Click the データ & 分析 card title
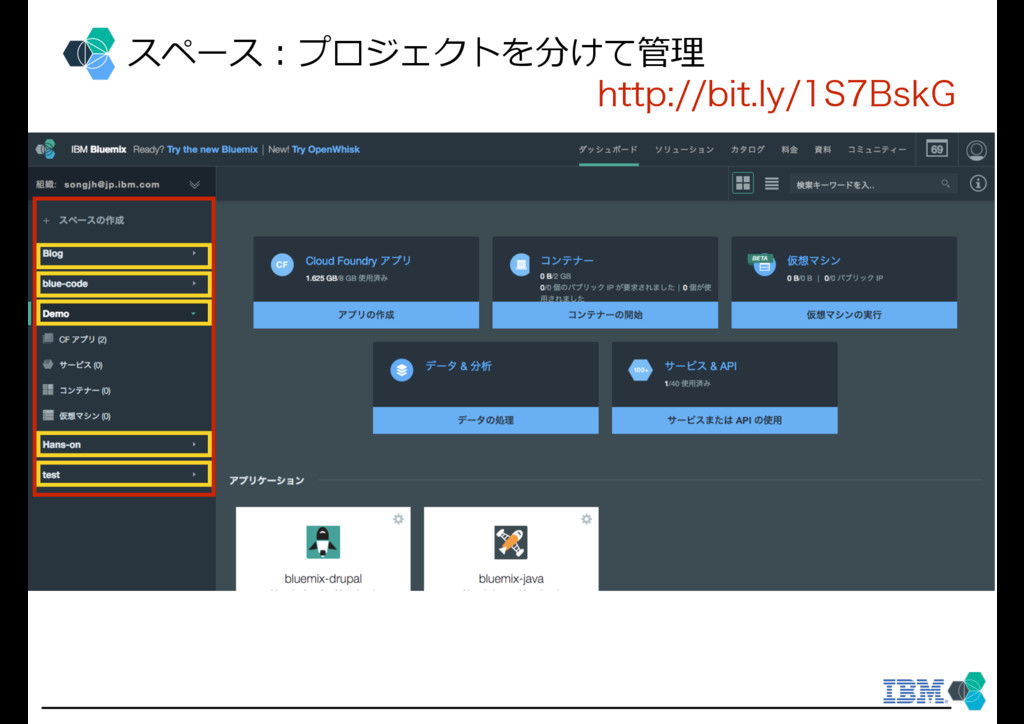The width and height of the screenshot is (1024, 724). click(458, 366)
